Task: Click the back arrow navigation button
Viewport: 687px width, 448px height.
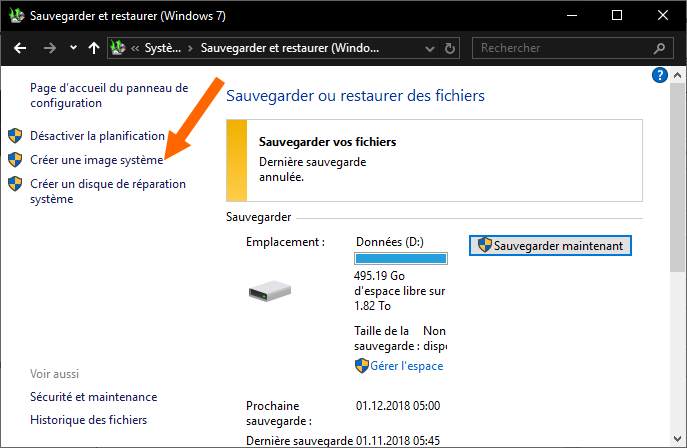Action: tap(20, 48)
